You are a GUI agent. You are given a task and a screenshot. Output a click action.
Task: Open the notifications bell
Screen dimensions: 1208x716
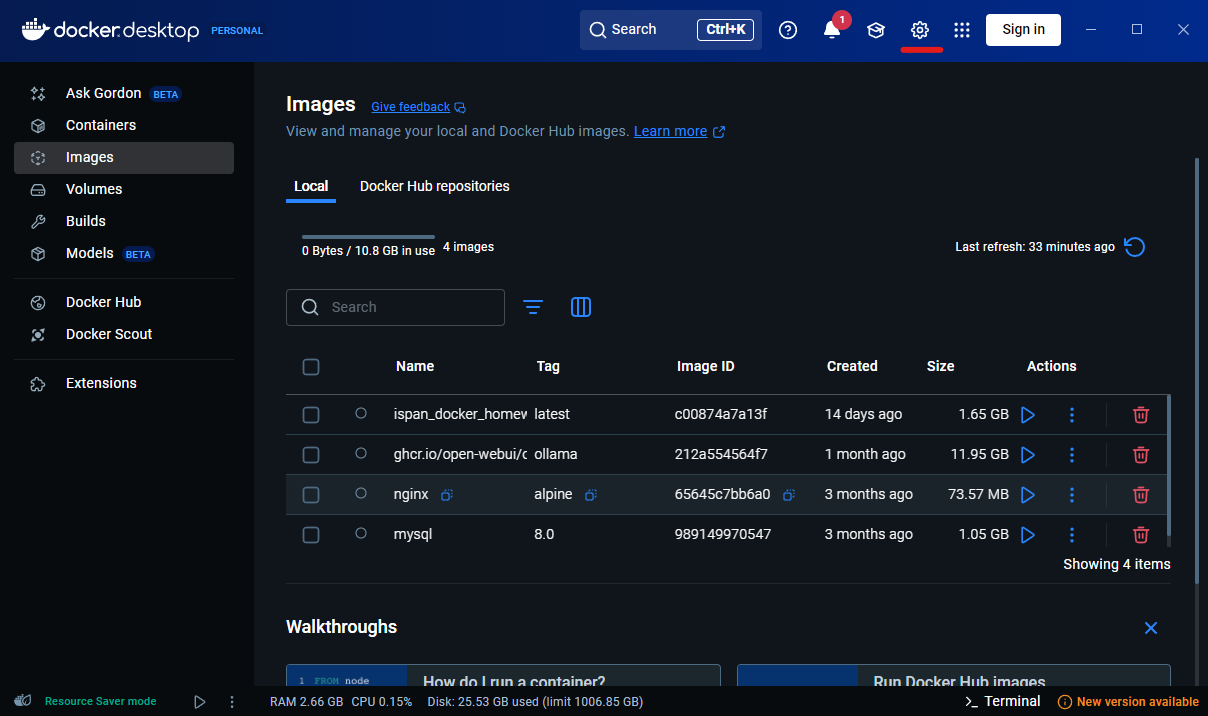(832, 30)
